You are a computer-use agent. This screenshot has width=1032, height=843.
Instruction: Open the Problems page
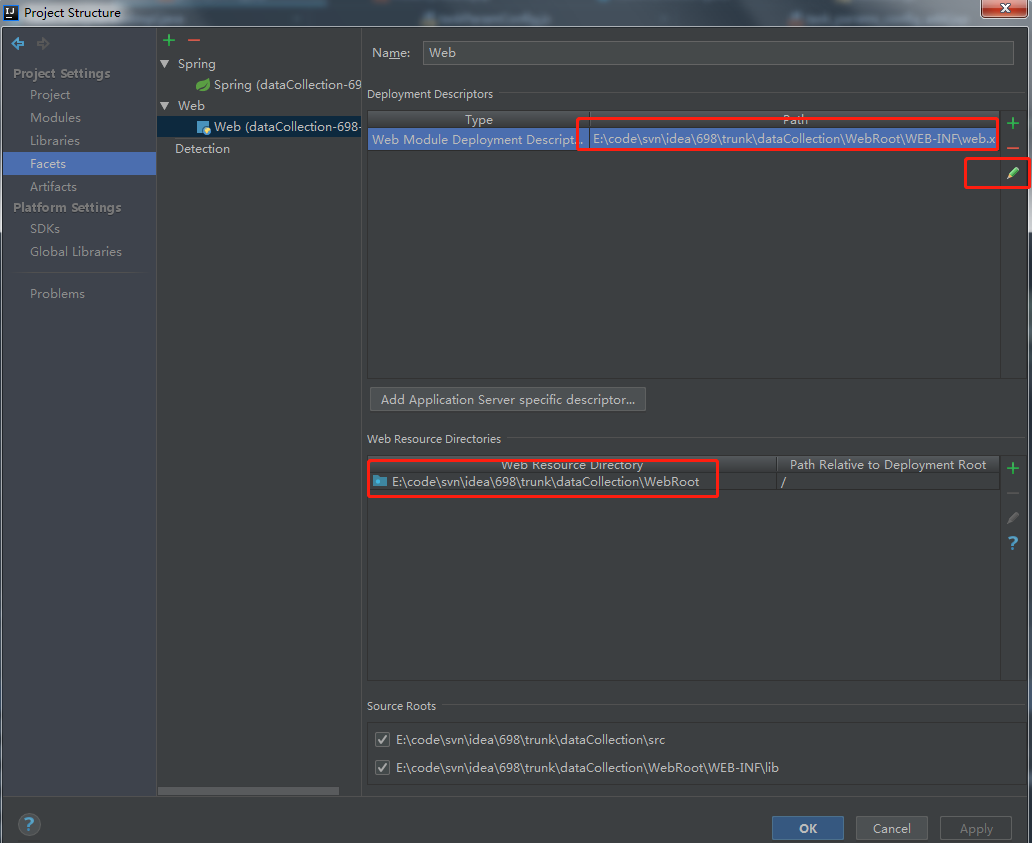coord(57,294)
